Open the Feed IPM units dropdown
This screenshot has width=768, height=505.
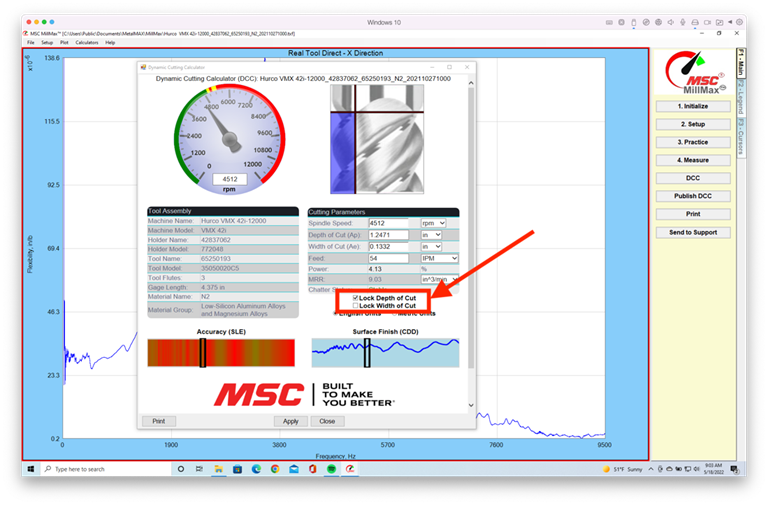(439, 258)
